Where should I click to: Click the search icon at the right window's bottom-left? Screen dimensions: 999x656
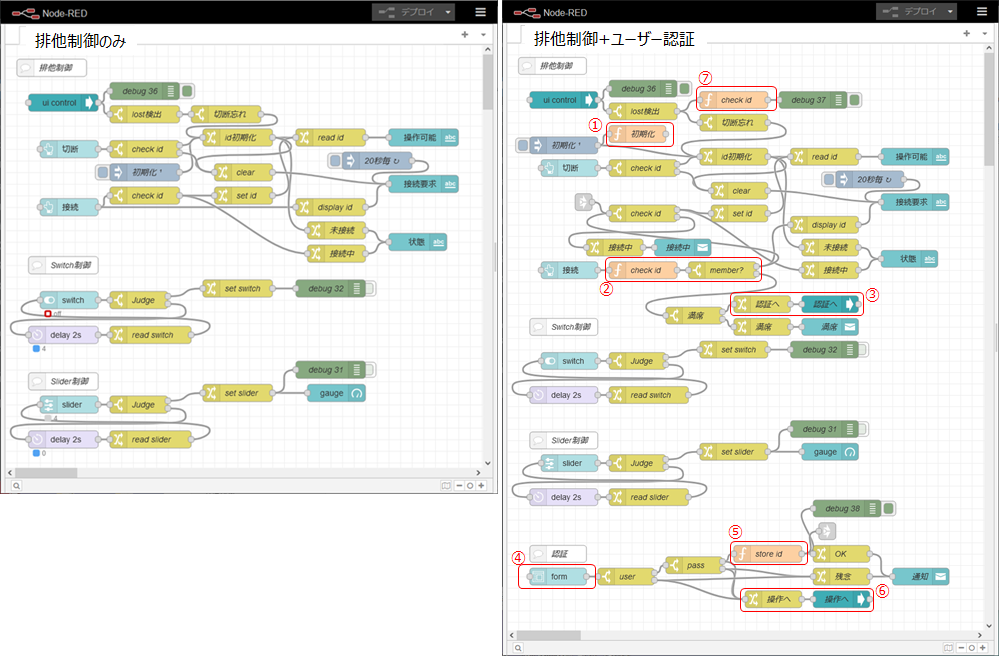(x=518, y=647)
